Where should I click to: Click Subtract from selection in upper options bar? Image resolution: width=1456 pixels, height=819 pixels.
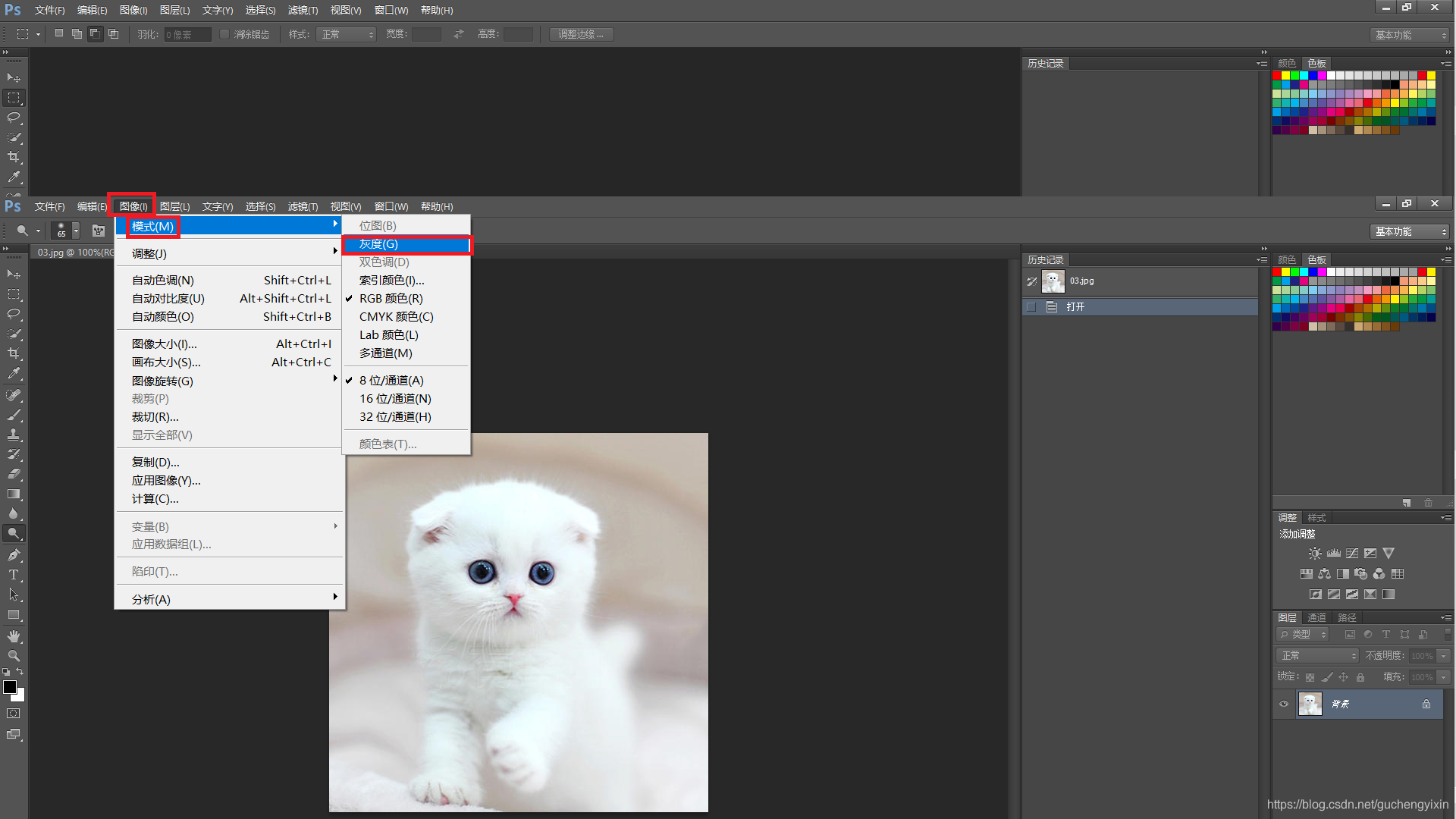click(x=95, y=34)
